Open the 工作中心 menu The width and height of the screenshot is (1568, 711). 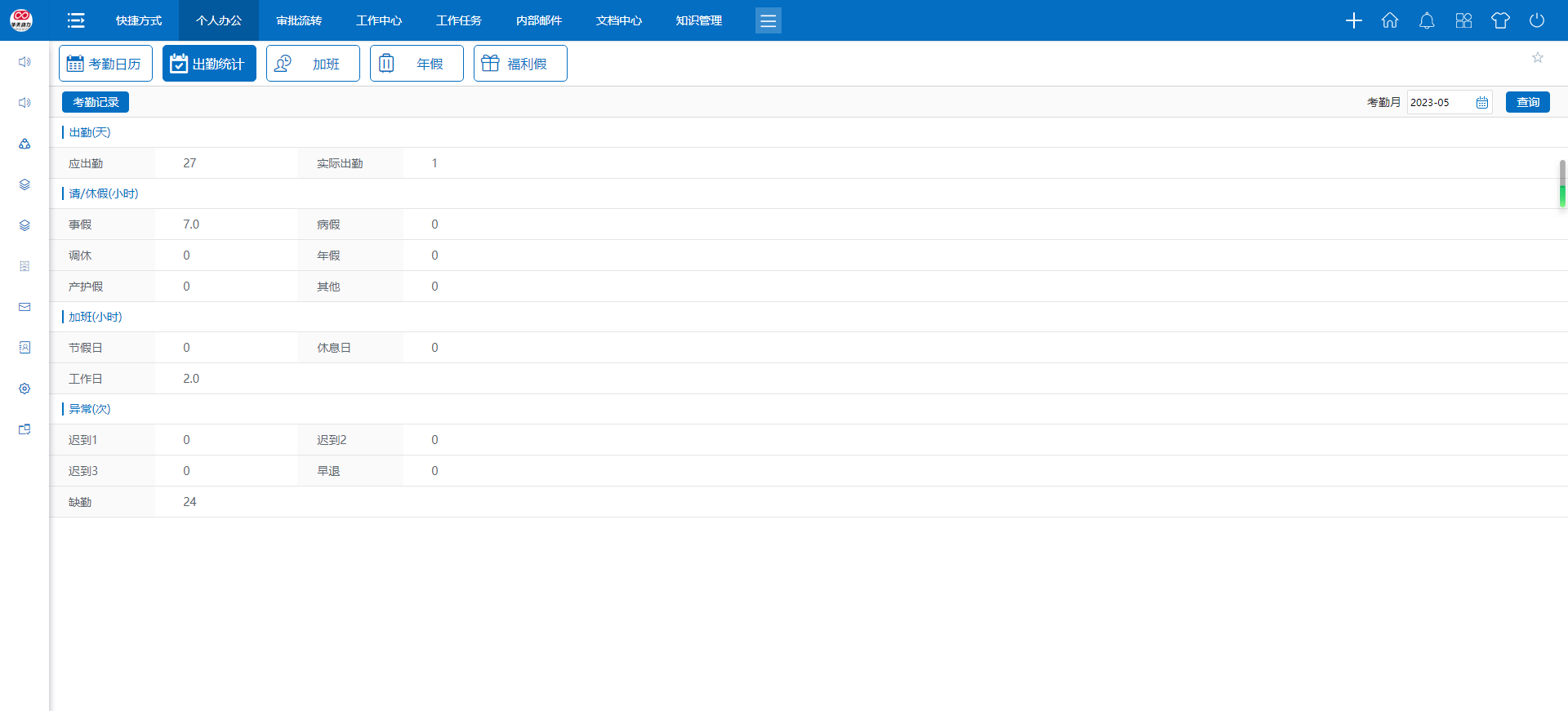[x=379, y=20]
